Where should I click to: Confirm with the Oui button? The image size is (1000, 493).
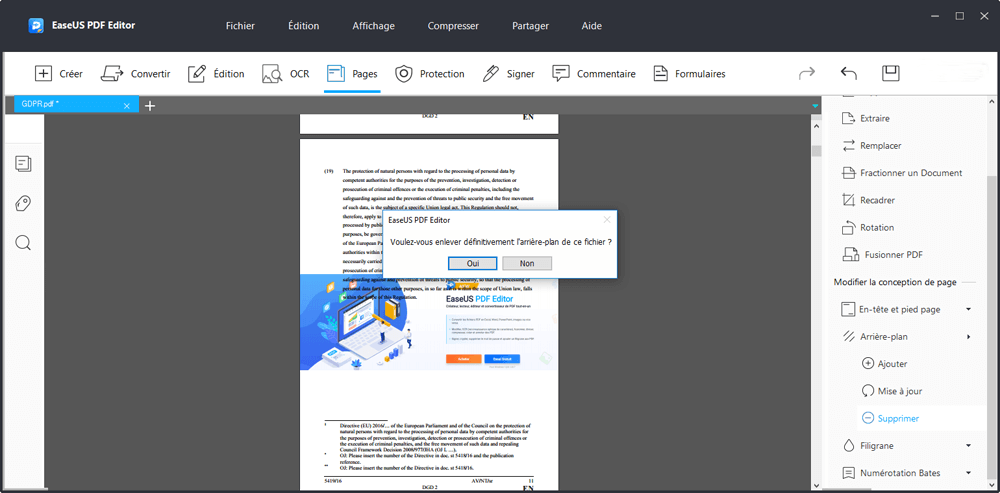click(473, 263)
